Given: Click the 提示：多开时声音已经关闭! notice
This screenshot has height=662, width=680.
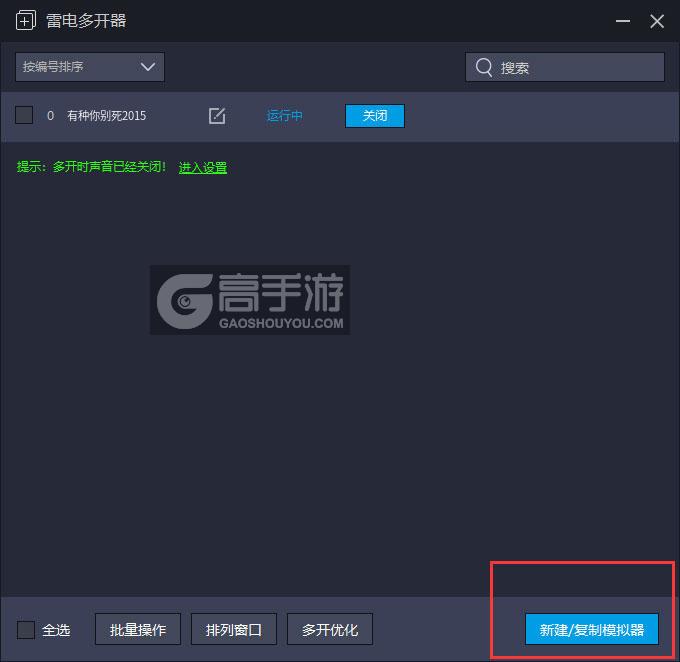Looking at the screenshot, I should point(91,167).
